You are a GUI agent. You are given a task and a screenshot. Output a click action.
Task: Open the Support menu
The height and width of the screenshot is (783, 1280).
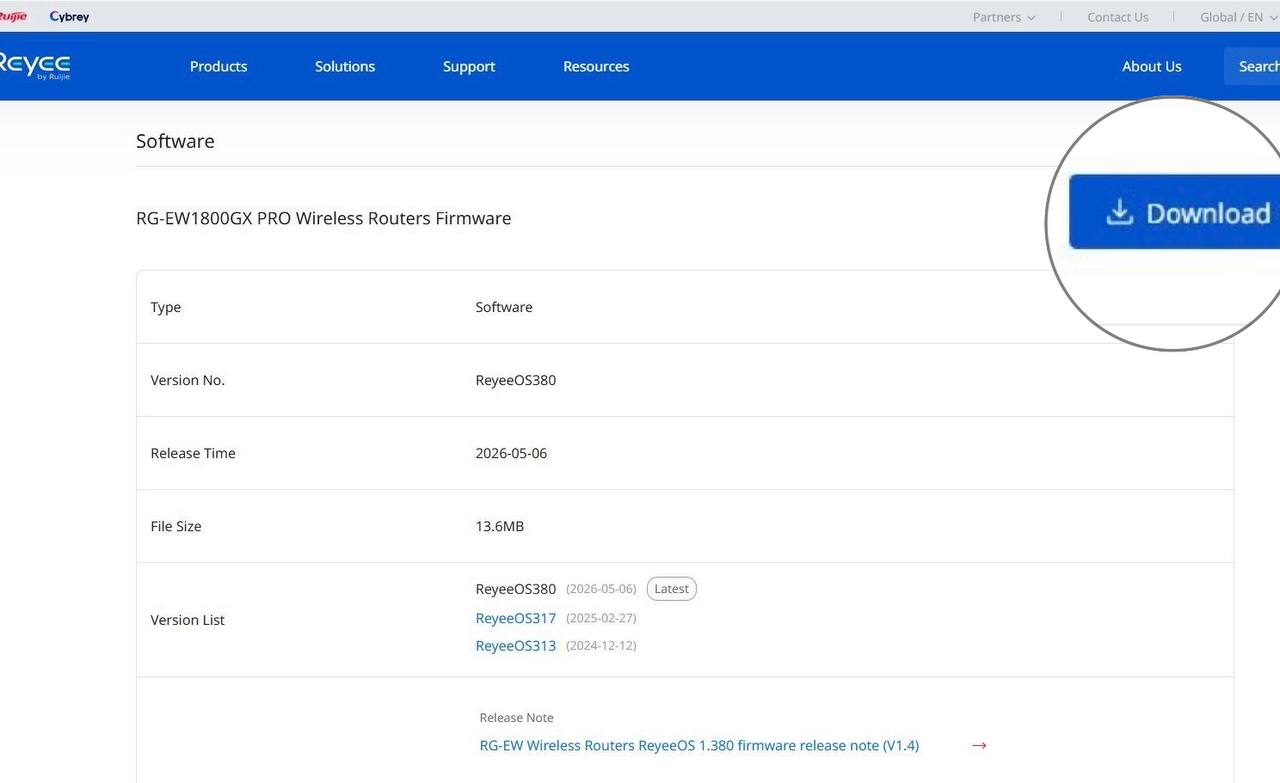tap(469, 66)
